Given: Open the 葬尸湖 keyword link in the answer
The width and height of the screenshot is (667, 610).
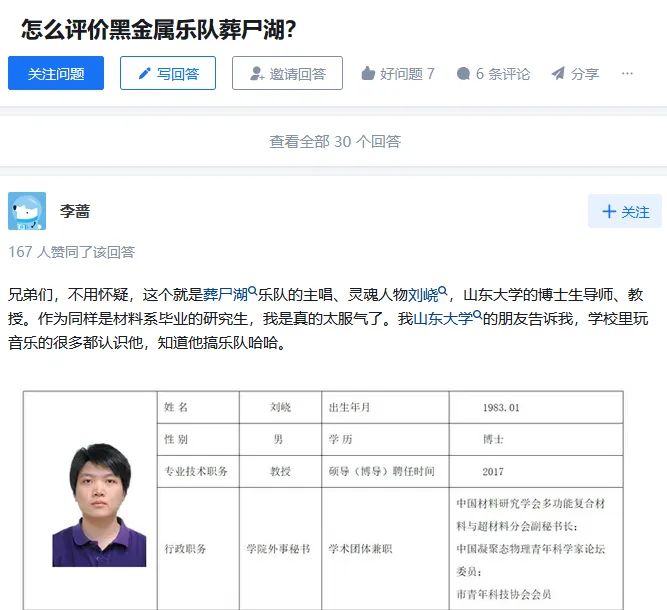Looking at the screenshot, I should (225, 294).
